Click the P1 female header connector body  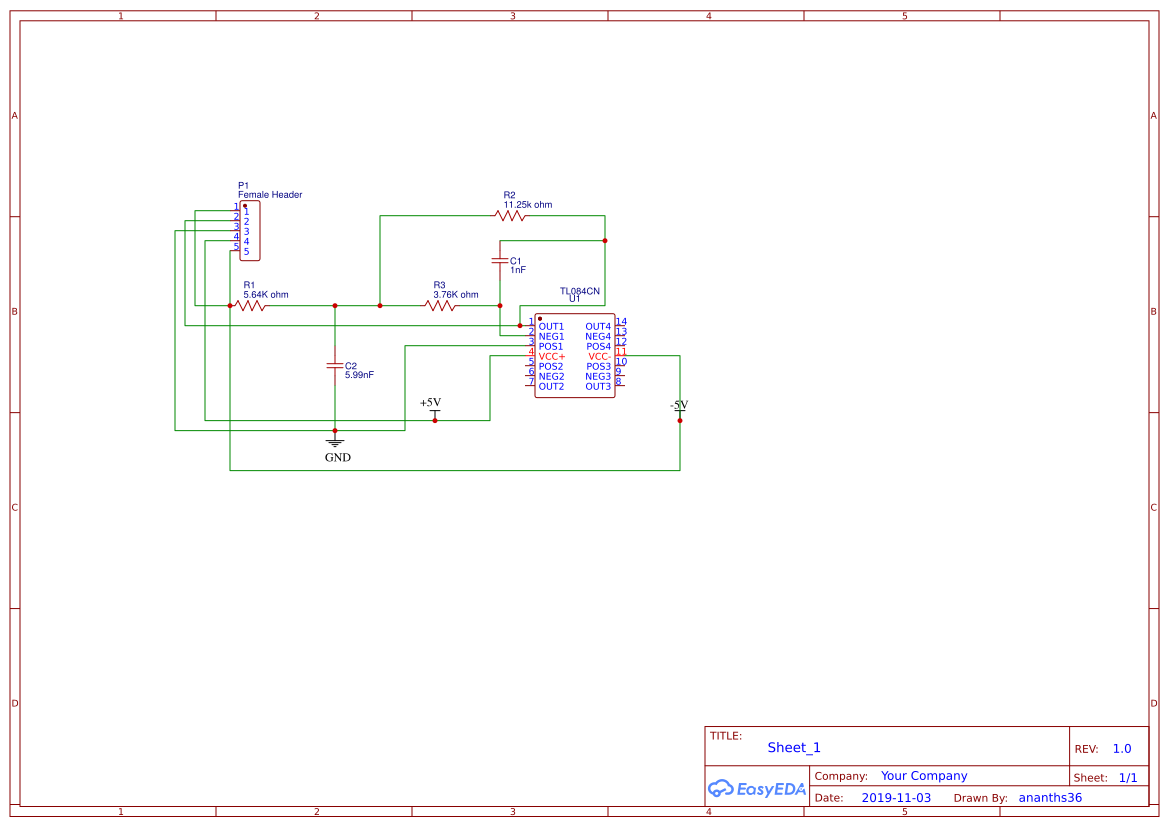[251, 231]
